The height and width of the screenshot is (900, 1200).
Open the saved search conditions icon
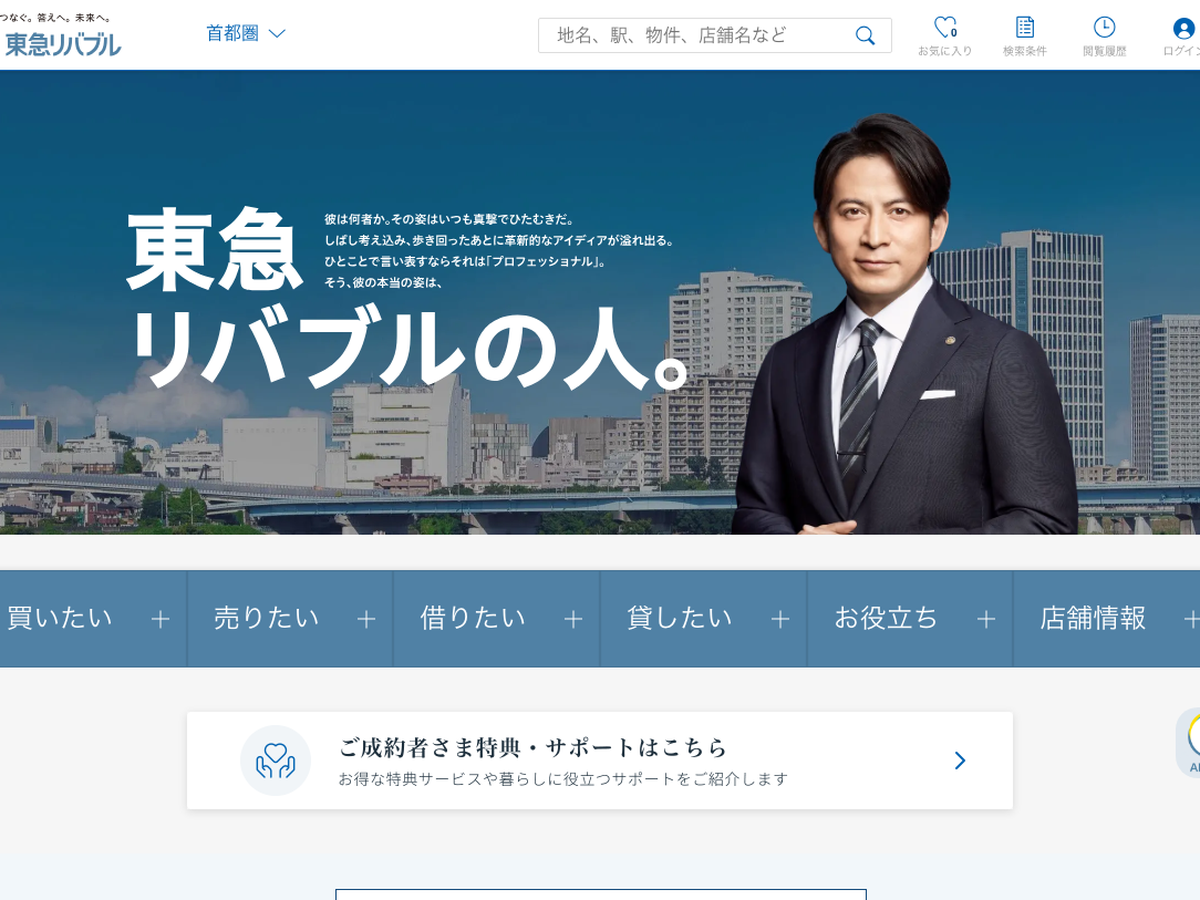[1024, 27]
